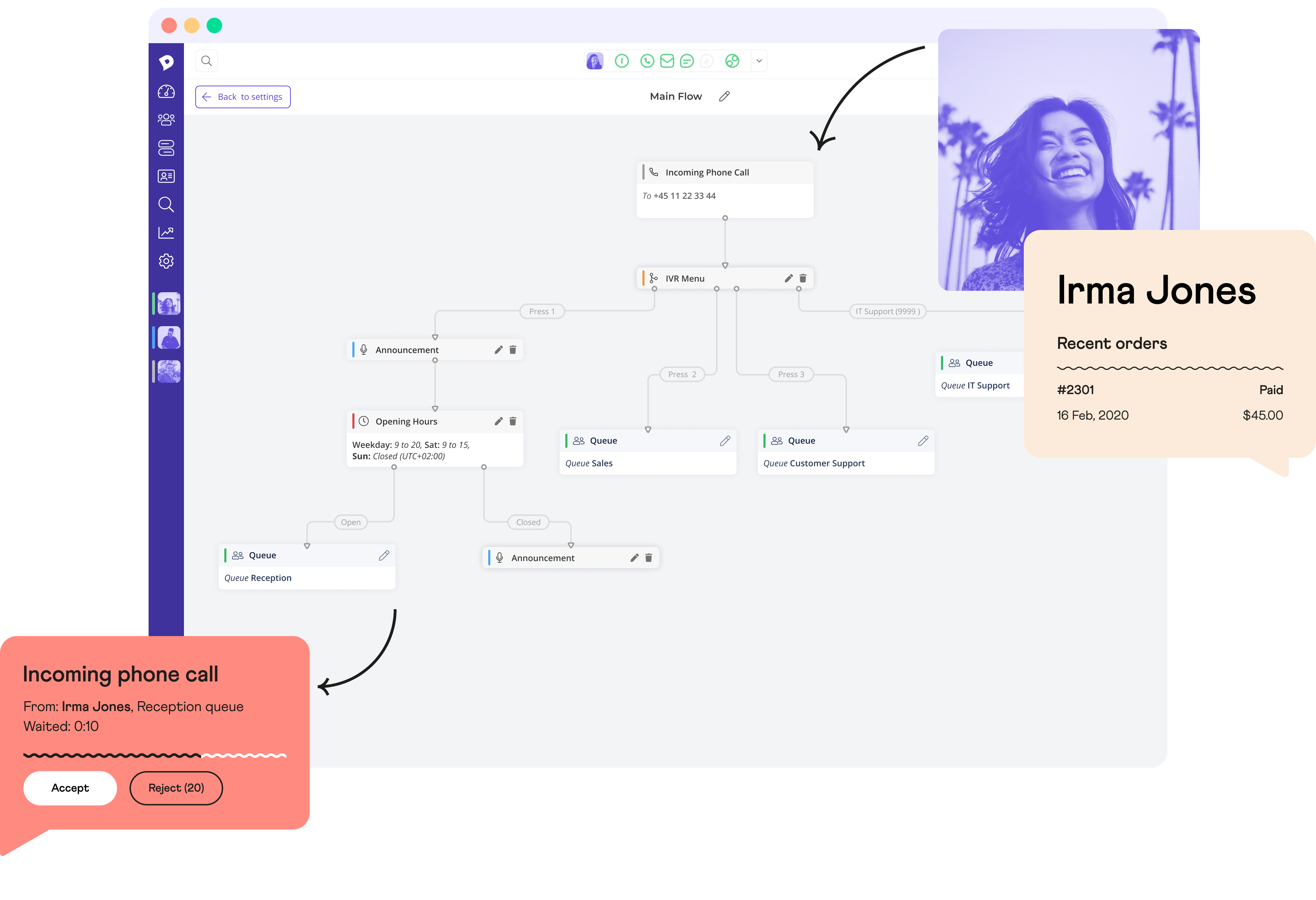Viewport: 1316px width, 900px height.
Task: Click the Reject (20) button
Action: (x=176, y=788)
